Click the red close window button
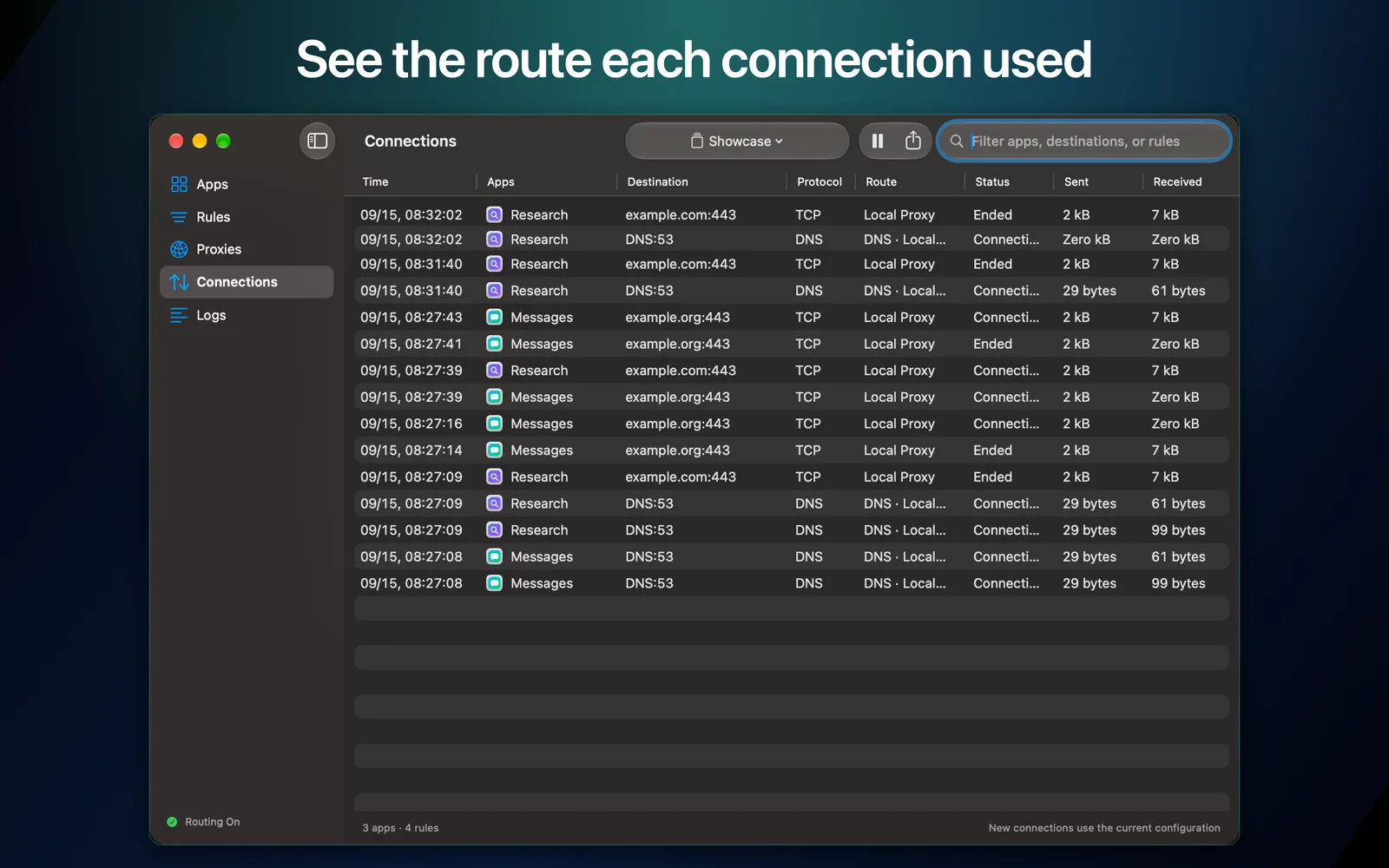The width and height of the screenshot is (1389, 868). tap(176, 141)
